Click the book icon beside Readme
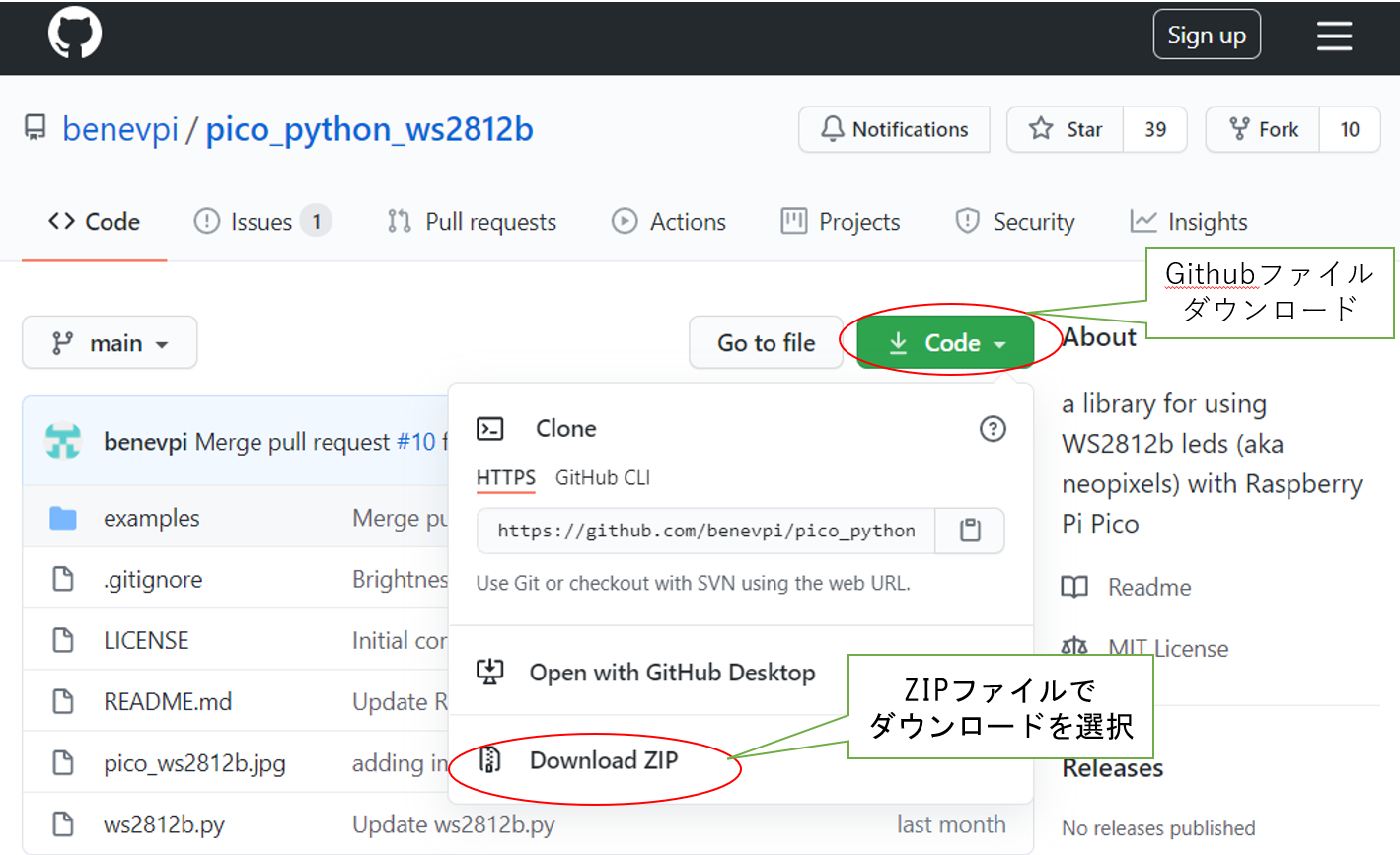 1074,588
